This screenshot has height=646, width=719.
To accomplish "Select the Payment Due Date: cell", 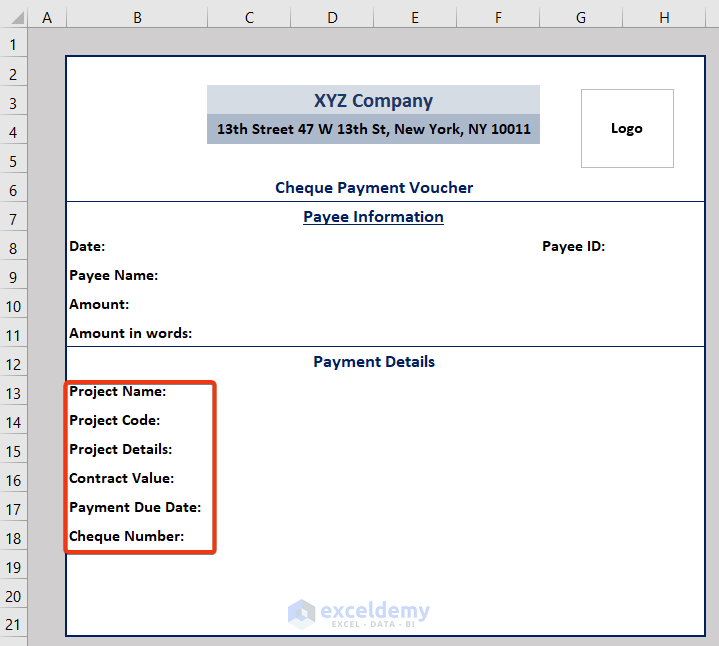I will pyautogui.click(x=137, y=507).
